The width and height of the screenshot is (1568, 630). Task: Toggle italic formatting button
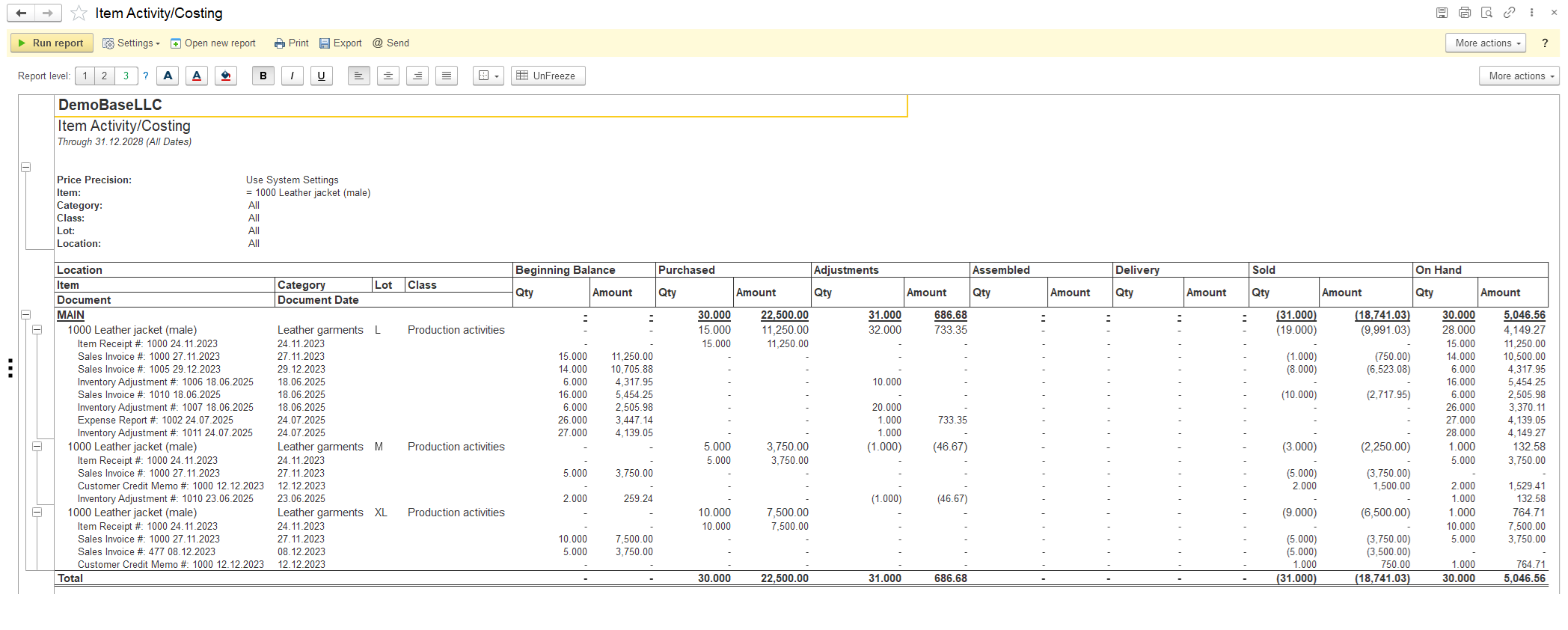[292, 76]
